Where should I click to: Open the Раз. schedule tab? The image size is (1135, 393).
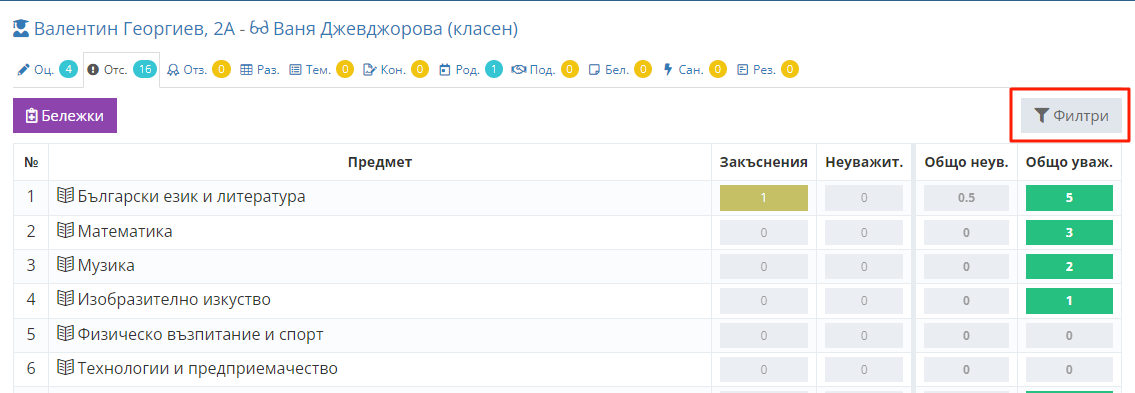tap(260, 70)
